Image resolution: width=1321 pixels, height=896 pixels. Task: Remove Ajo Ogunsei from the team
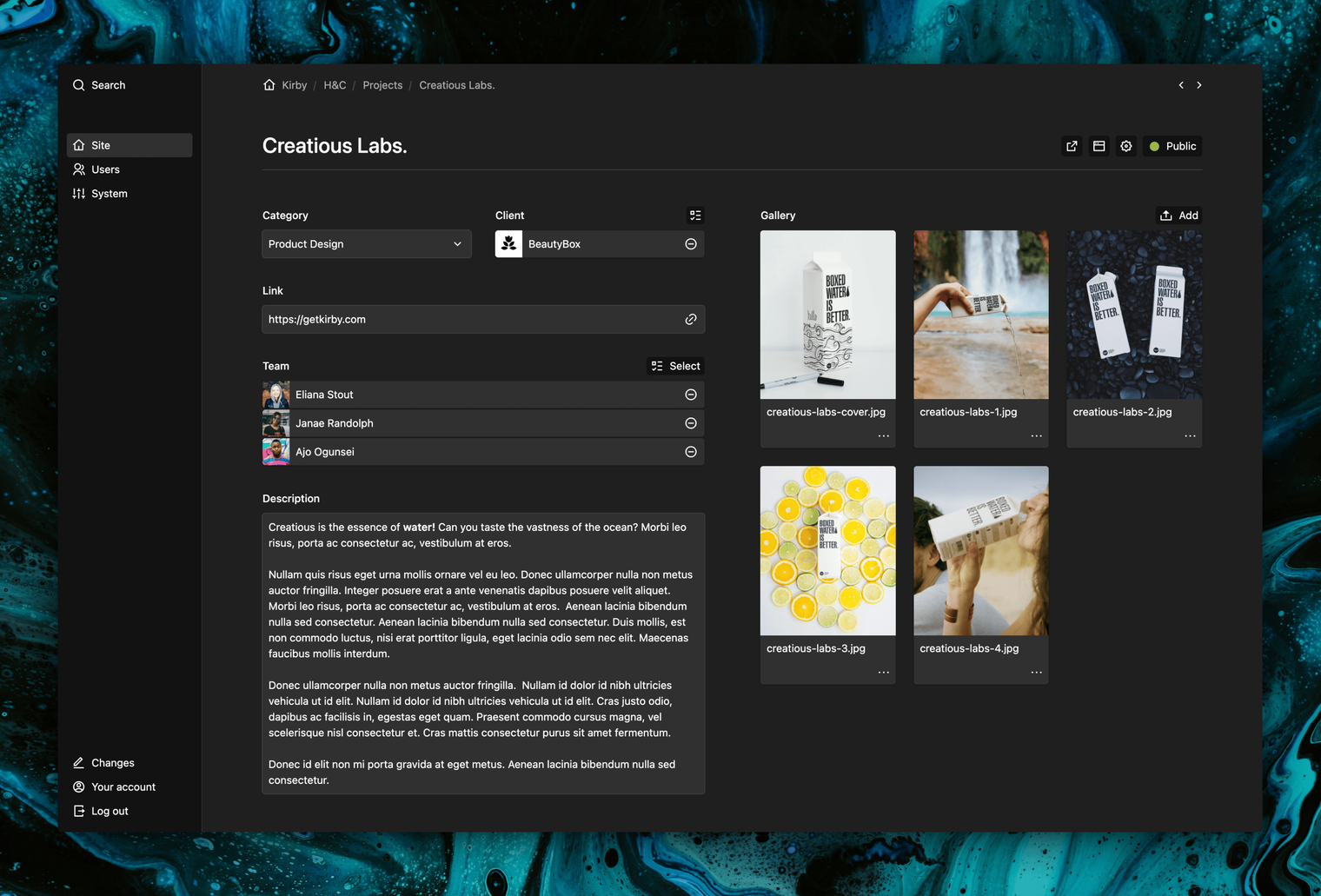click(691, 452)
